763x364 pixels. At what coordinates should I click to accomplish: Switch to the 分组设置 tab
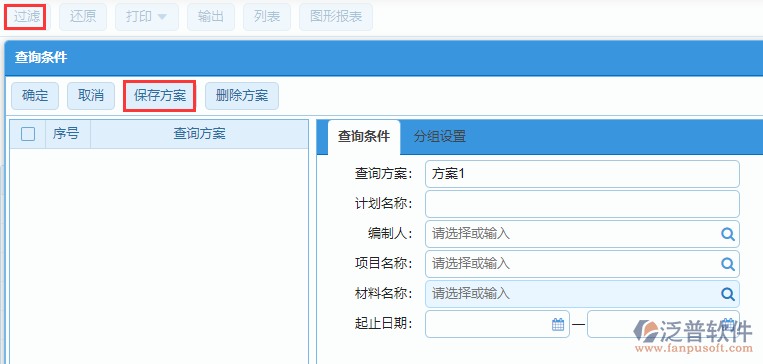click(440, 137)
